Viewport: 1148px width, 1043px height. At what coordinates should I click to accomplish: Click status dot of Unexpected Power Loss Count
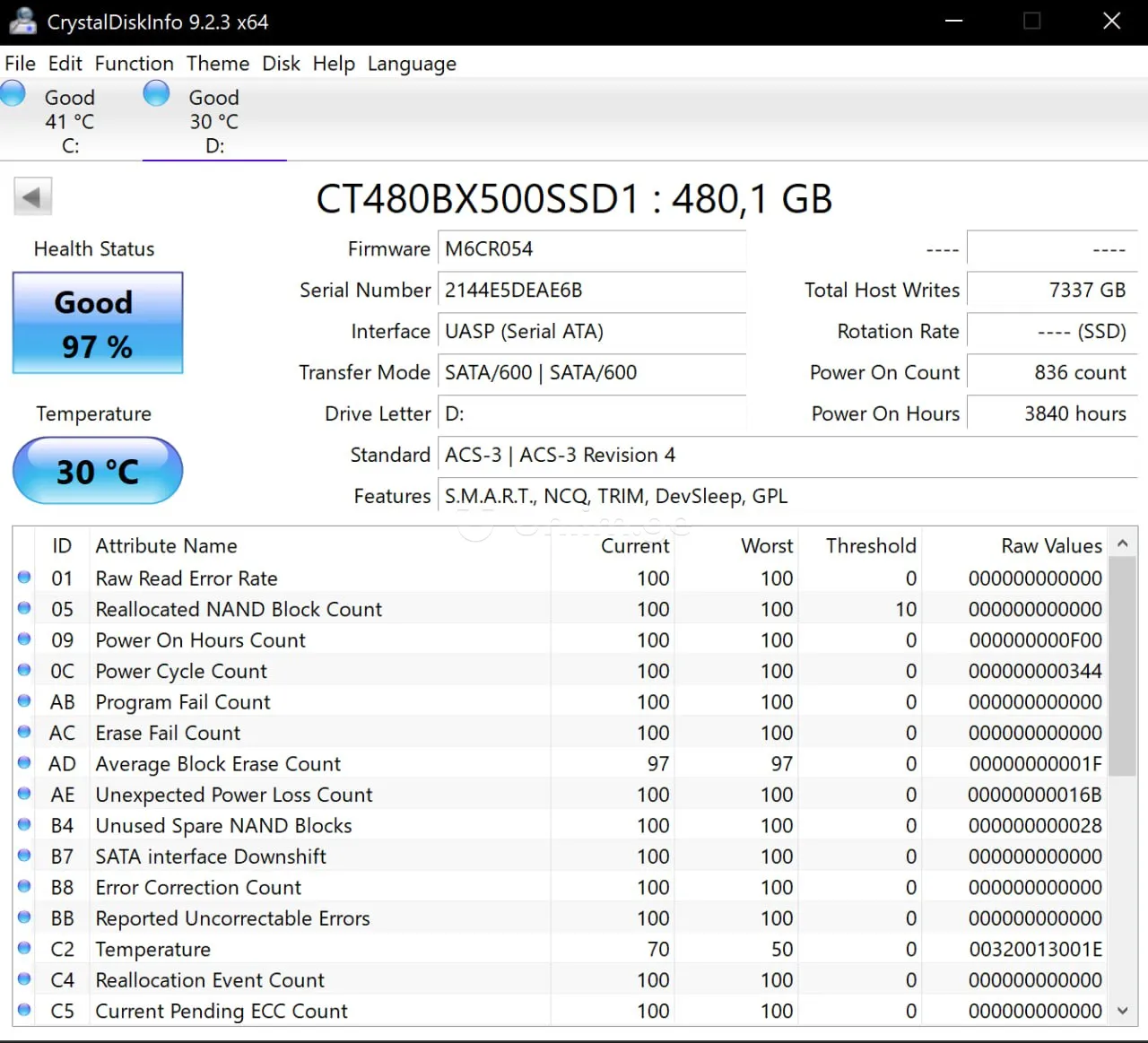coord(24,794)
